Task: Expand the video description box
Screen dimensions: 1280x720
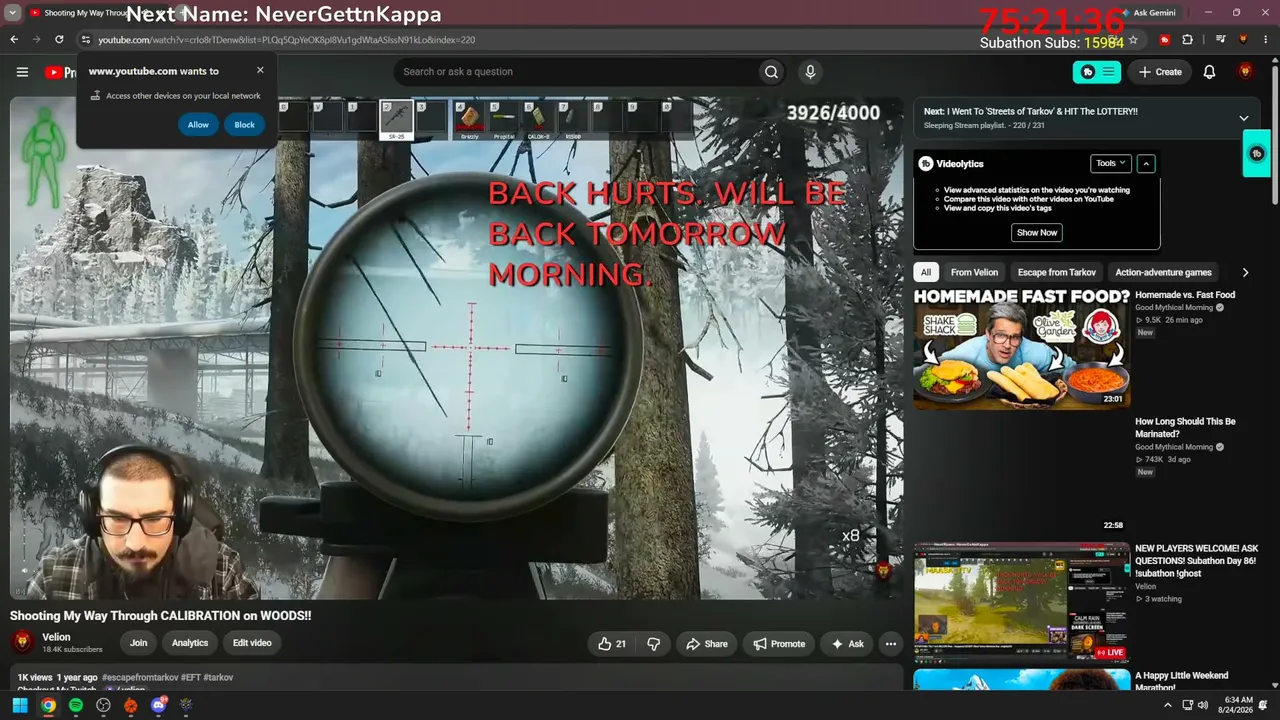Action: pos(456,678)
